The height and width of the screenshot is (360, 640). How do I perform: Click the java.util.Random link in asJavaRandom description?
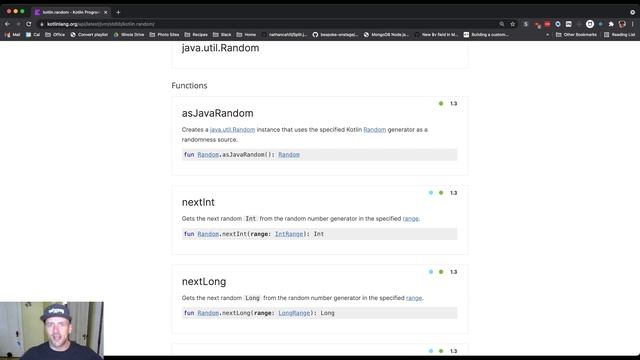click(x=232, y=130)
